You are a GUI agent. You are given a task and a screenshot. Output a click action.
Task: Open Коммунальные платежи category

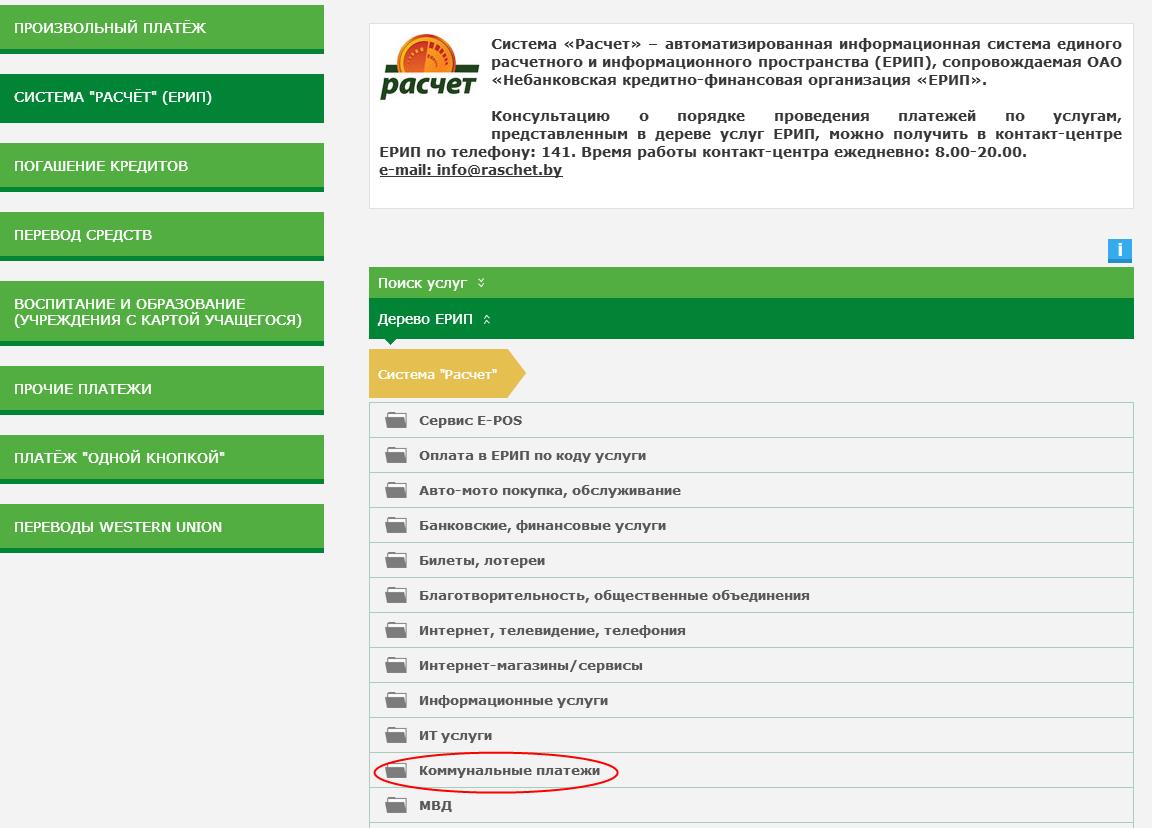[x=751, y=771]
